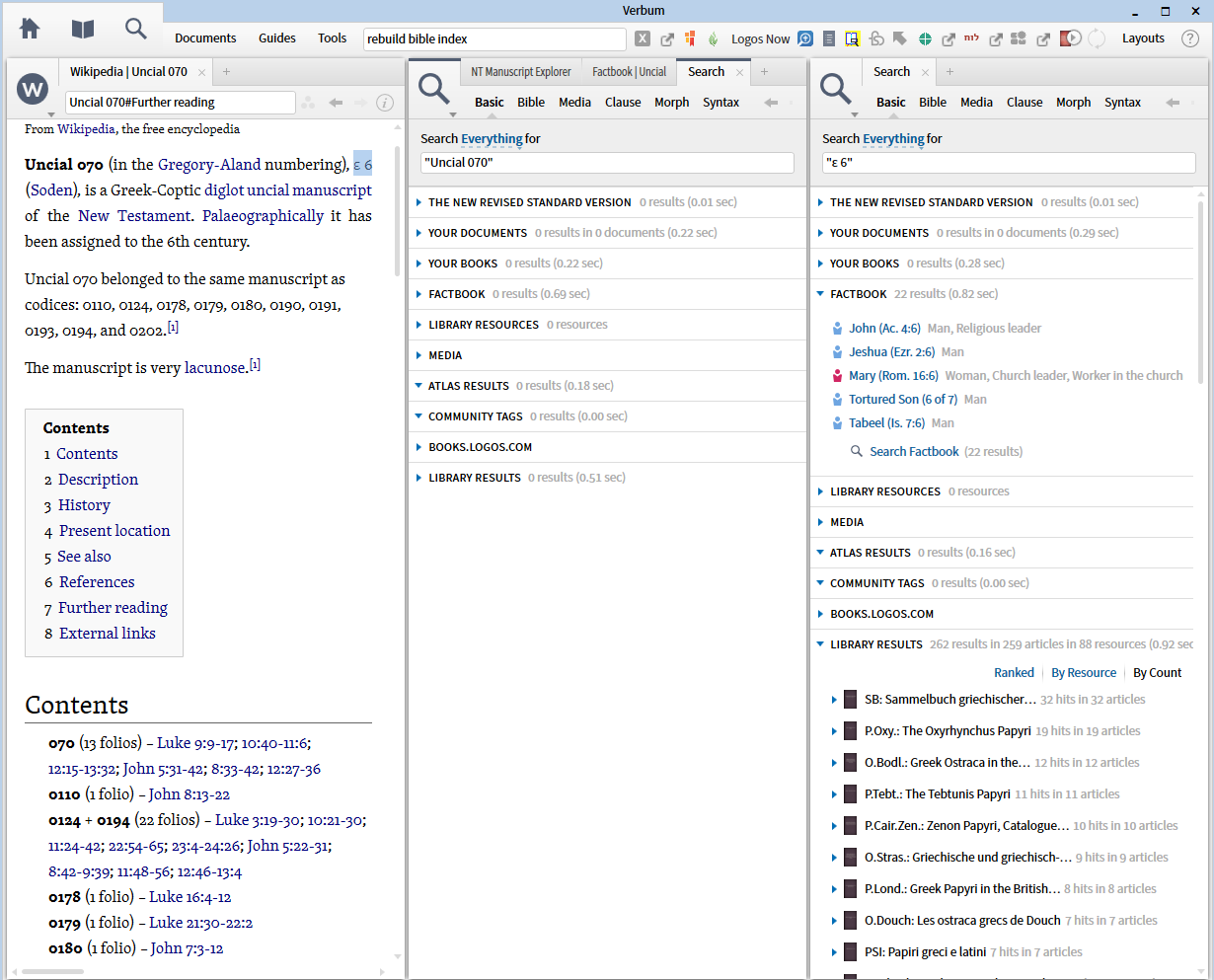Click the yellow highlighted bookmark tool icon
1214x980 pixels.
point(852,38)
